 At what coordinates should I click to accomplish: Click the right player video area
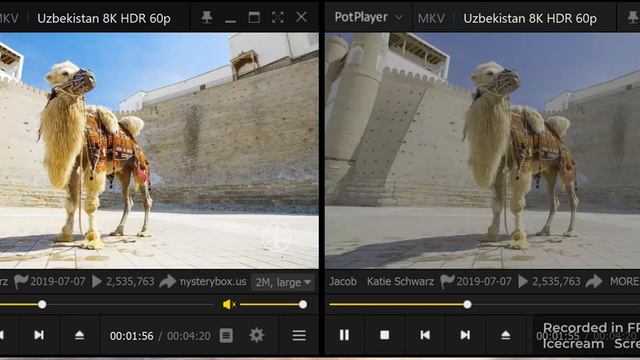point(483,151)
